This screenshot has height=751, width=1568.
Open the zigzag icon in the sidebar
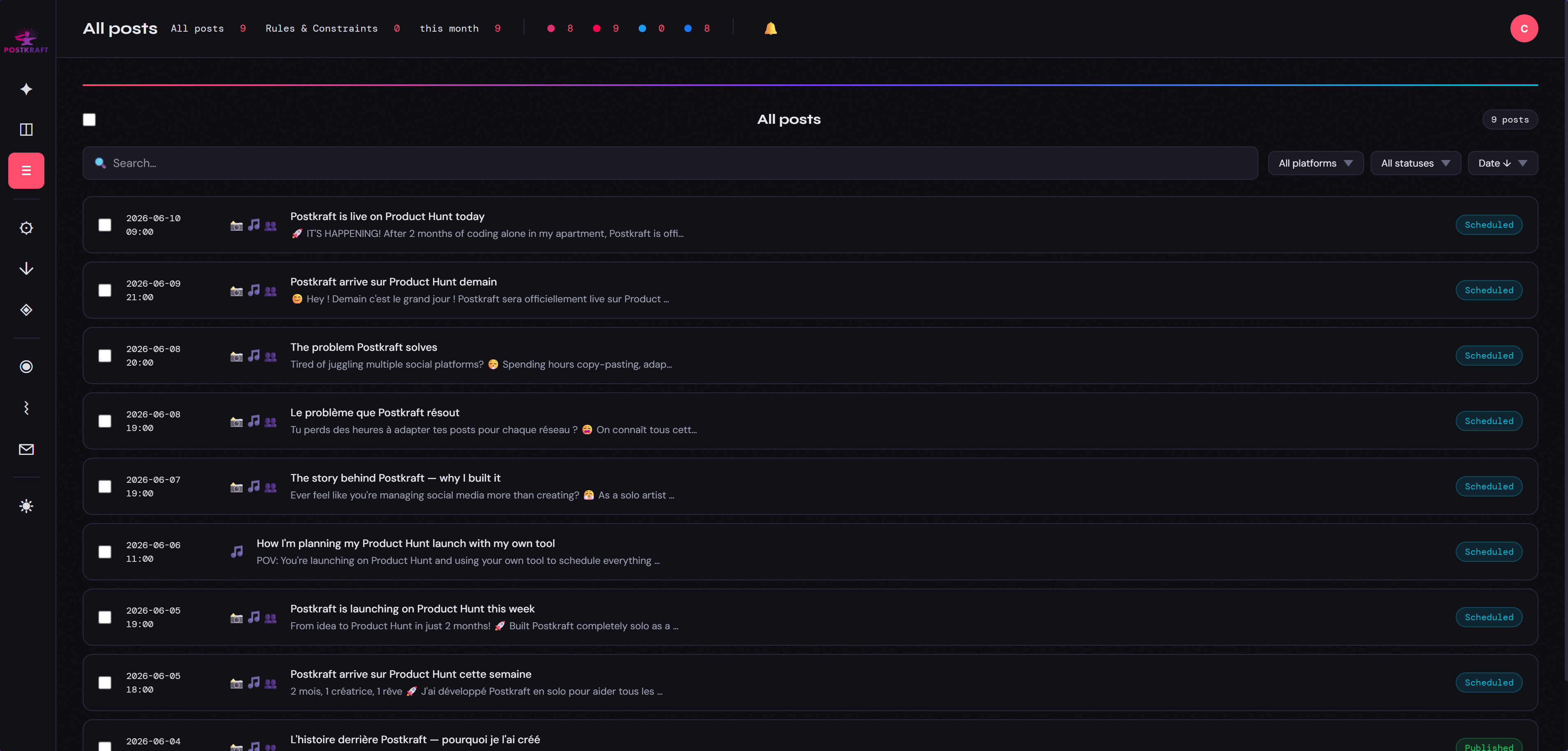click(x=26, y=408)
